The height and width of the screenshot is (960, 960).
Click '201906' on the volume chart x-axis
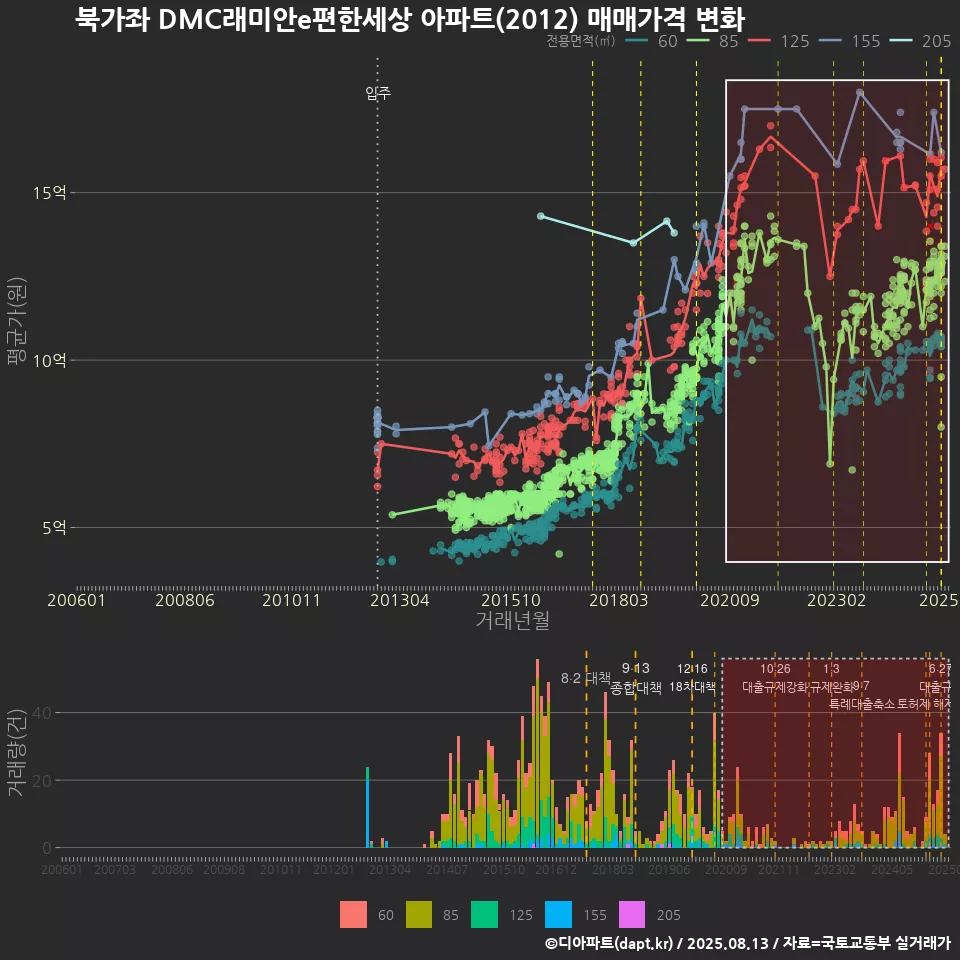(x=669, y=869)
